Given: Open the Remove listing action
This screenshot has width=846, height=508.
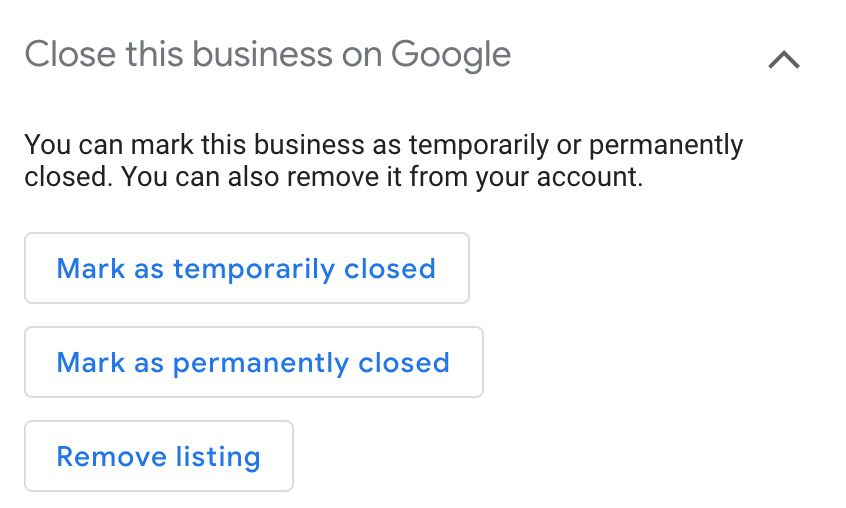Looking at the screenshot, I should tap(158, 457).
